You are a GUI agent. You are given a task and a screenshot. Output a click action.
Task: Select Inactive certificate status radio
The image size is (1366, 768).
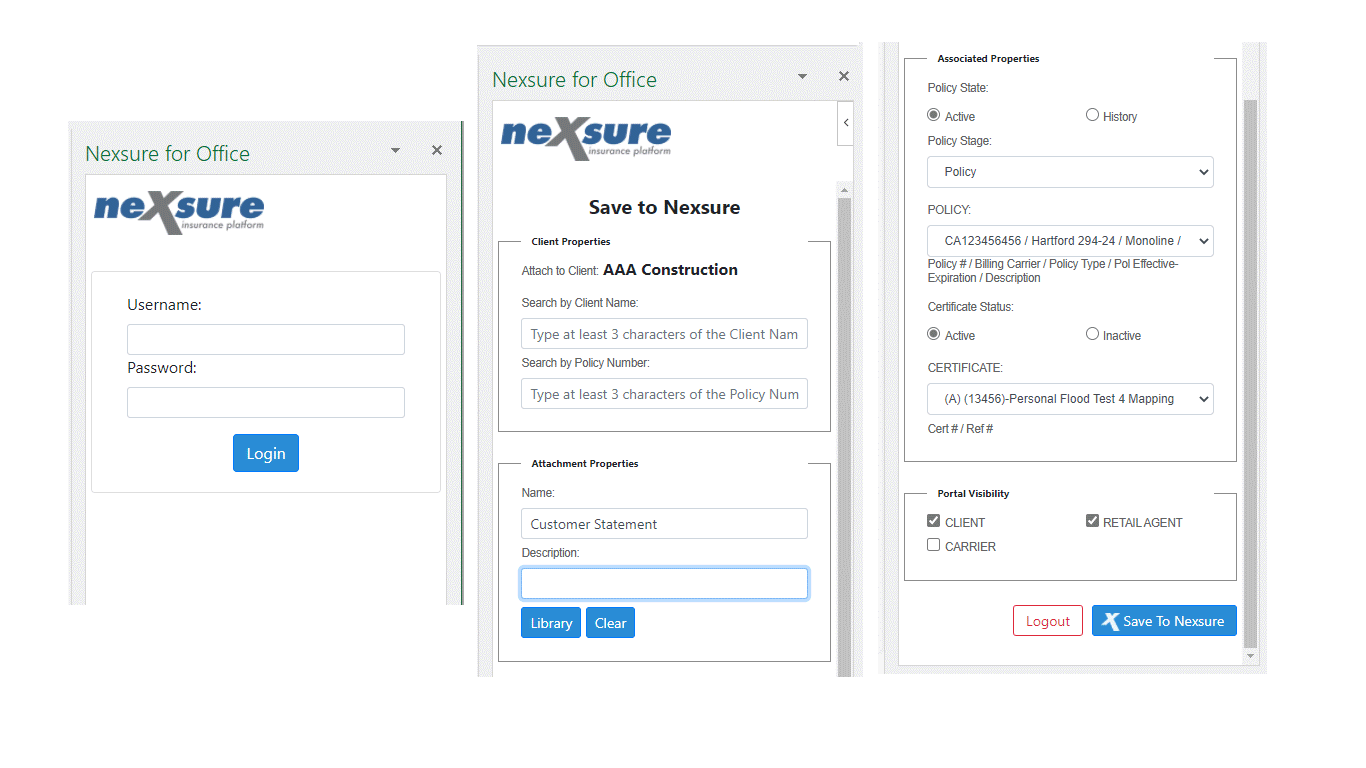[1092, 334]
